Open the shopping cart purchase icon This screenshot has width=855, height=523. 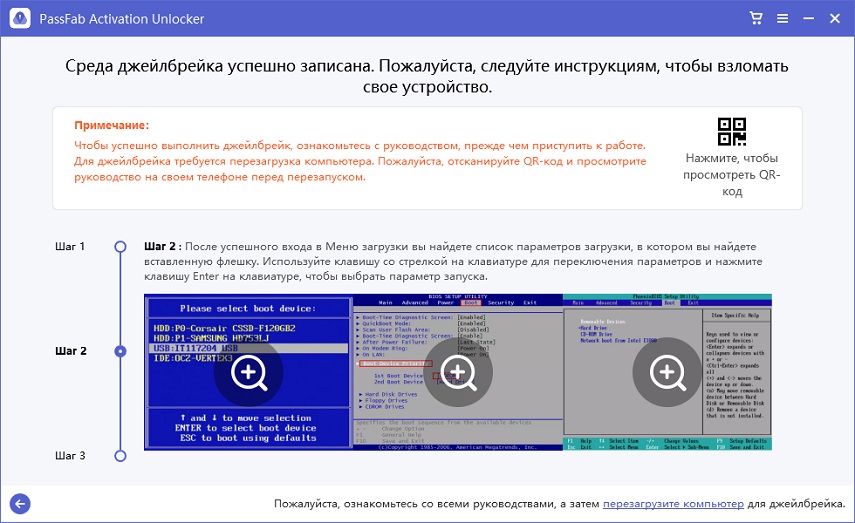(757, 18)
